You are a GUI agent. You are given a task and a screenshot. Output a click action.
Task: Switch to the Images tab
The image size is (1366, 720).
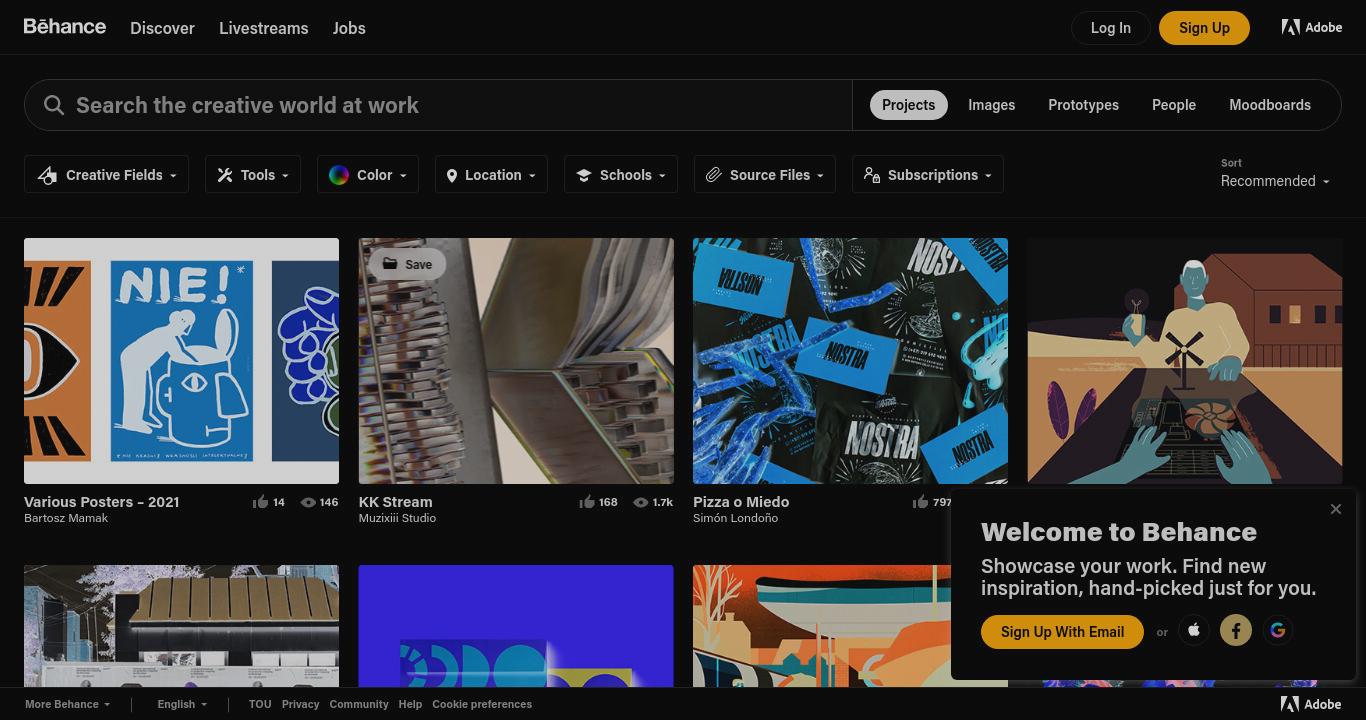pos(991,105)
